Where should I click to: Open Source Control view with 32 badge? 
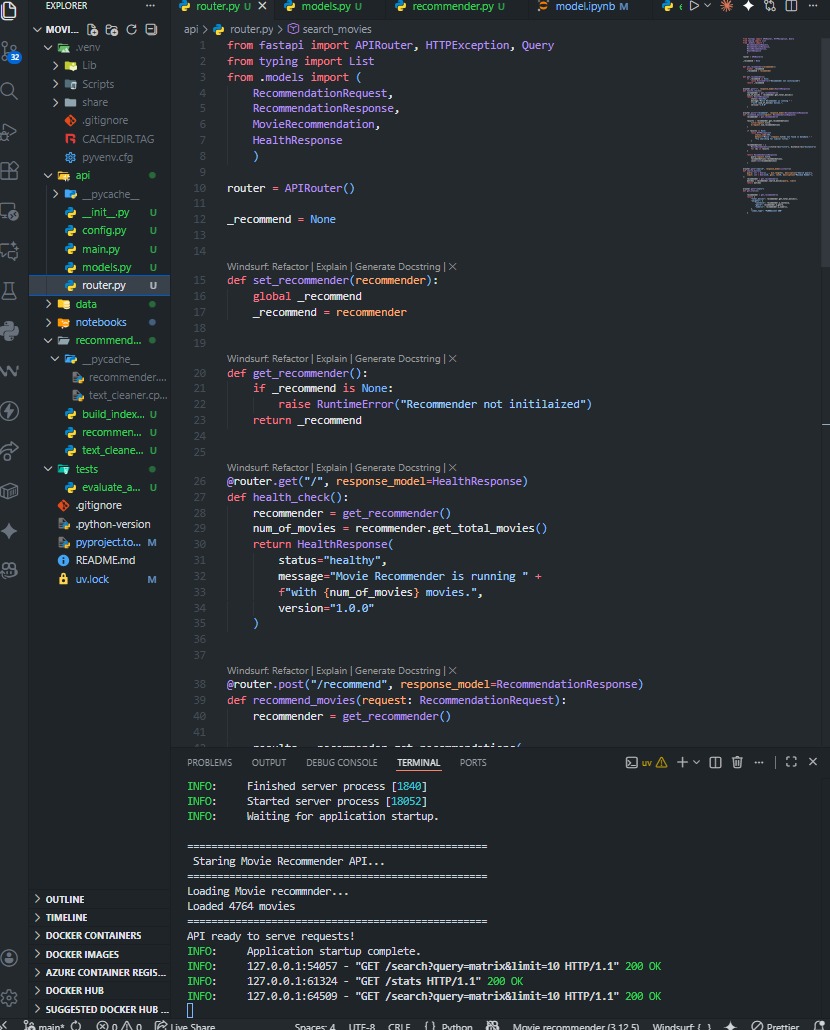click(9, 51)
